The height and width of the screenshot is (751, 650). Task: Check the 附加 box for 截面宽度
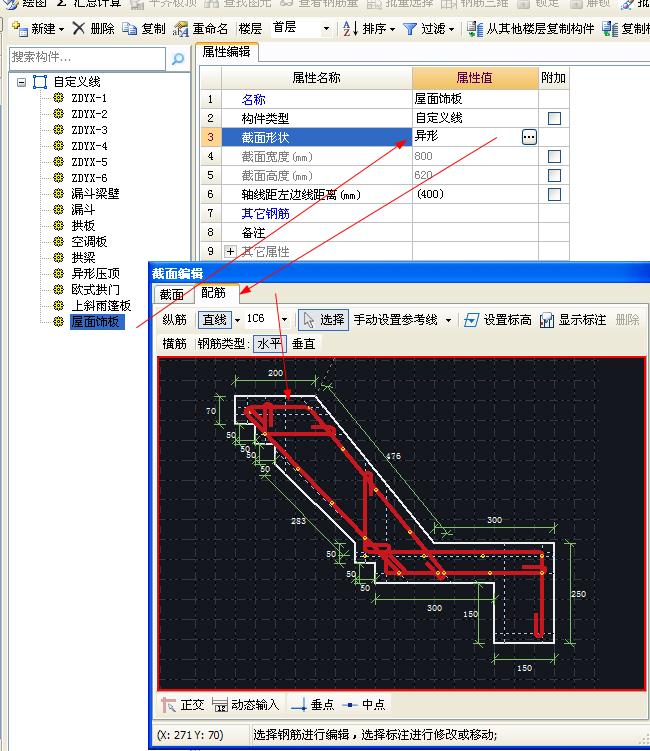[x=554, y=156]
